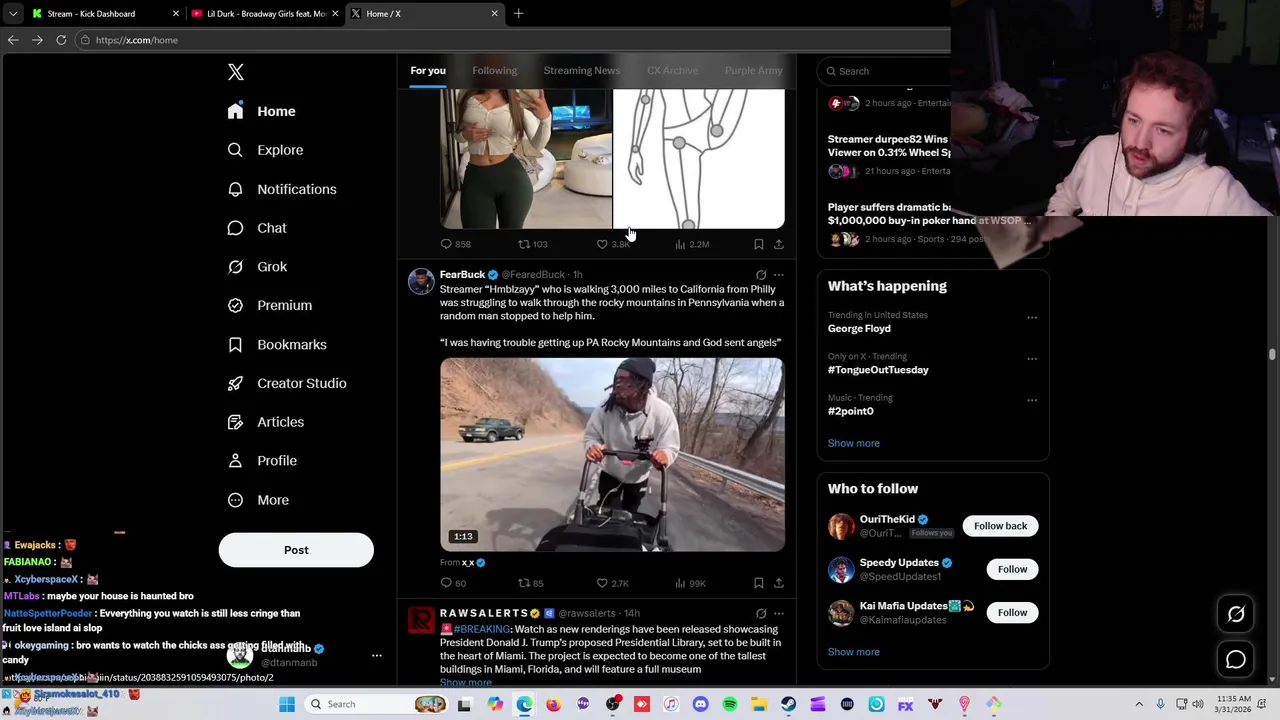Screen dimensions: 1280x720
Task: Share the FearBuck post
Action: [x=778, y=583]
